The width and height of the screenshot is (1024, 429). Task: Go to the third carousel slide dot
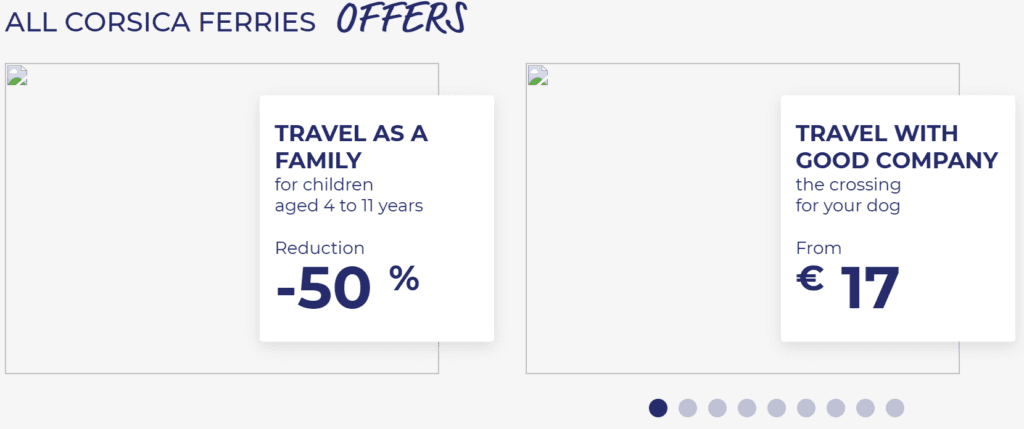[x=717, y=408]
